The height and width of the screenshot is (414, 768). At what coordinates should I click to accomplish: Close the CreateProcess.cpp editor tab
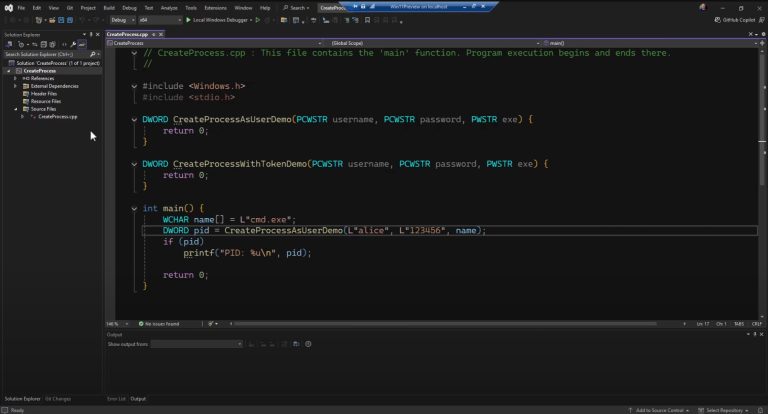[162, 34]
